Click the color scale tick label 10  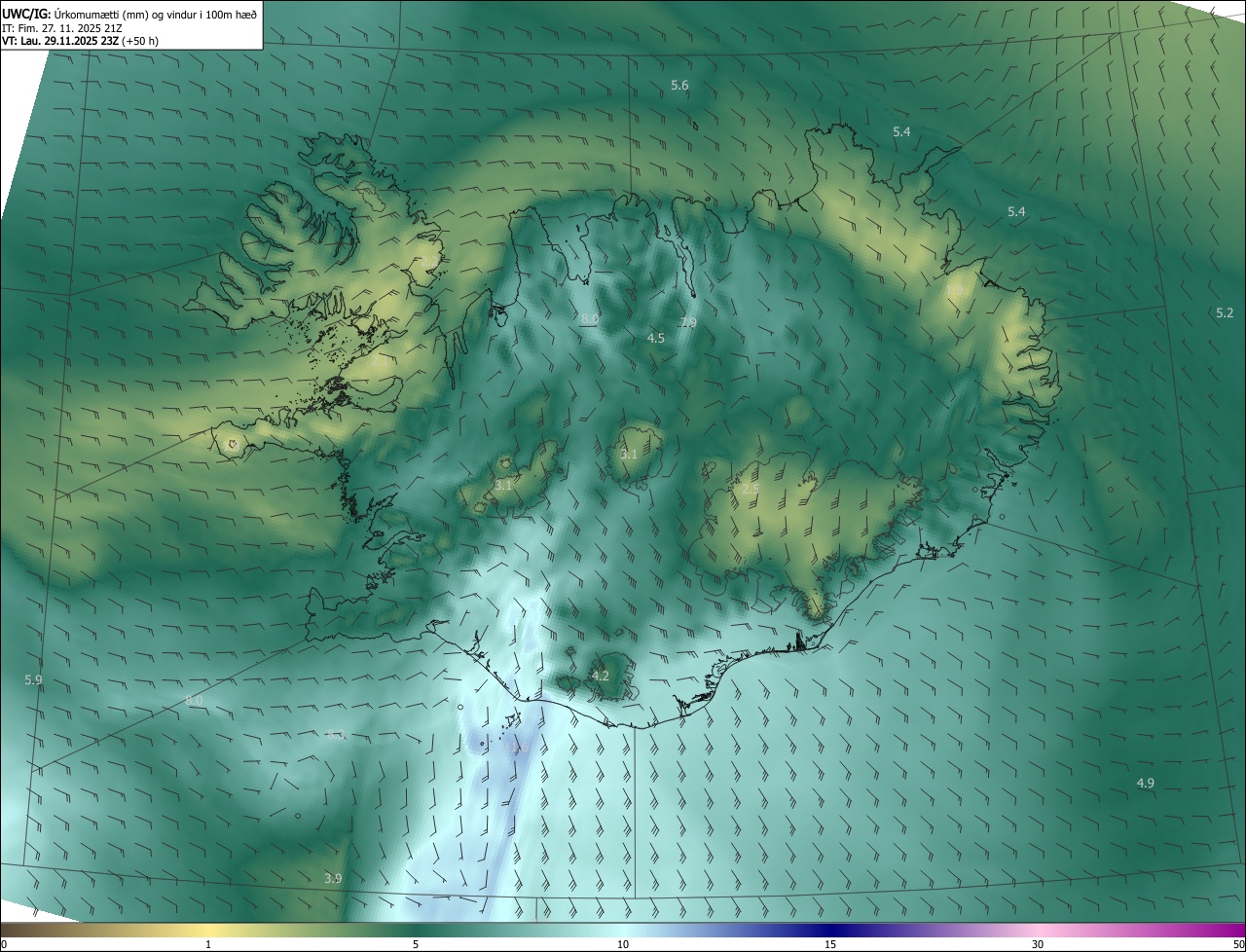point(623,944)
